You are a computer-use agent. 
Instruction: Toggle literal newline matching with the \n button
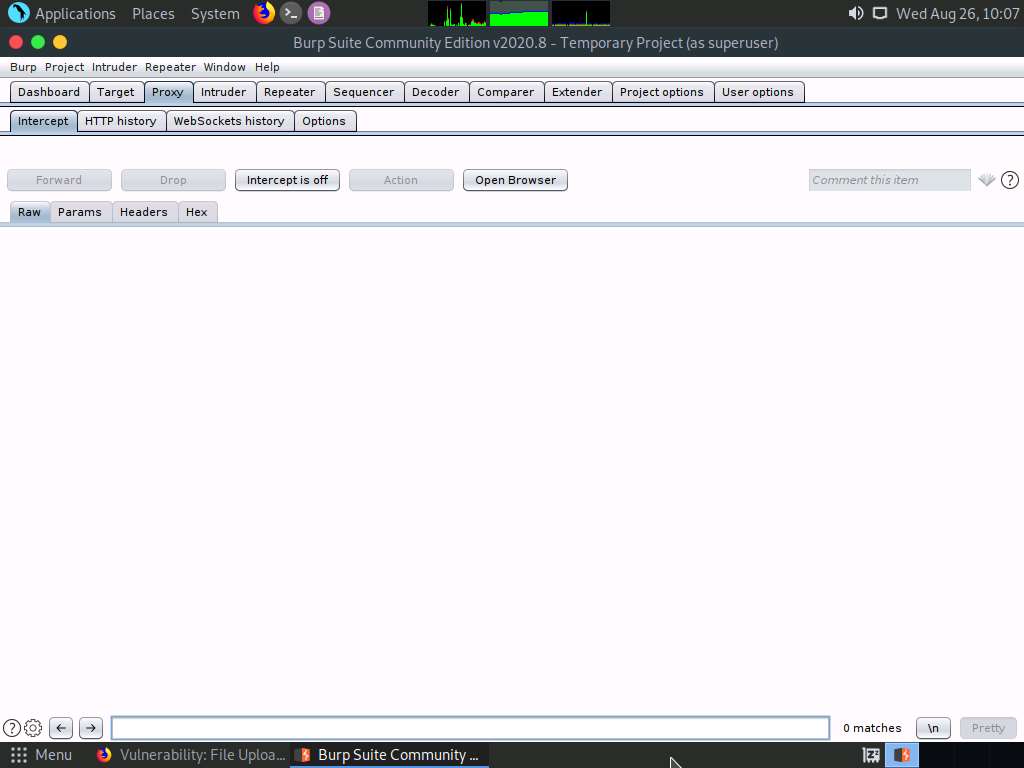(x=932, y=727)
